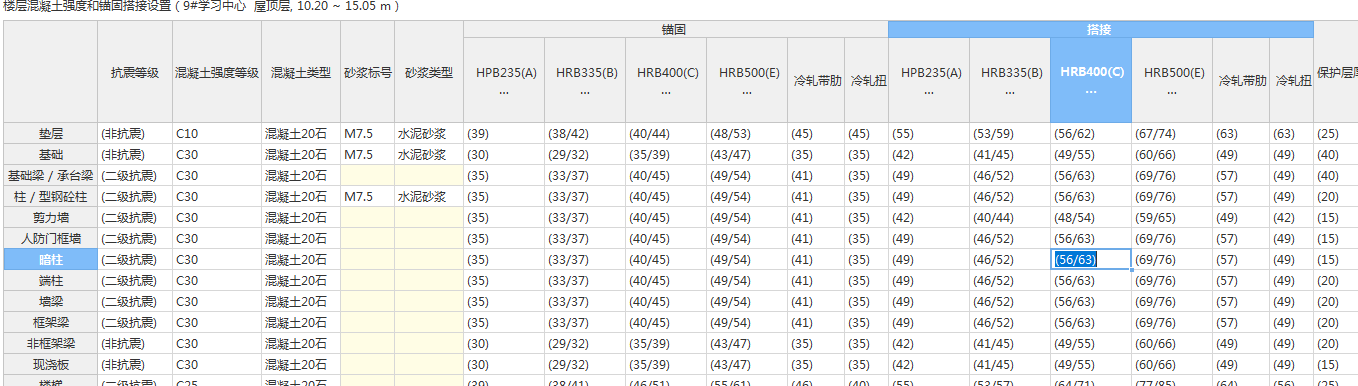
Task: Click (67/74) lap cell in 垫层 row
Action: point(1172,134)
